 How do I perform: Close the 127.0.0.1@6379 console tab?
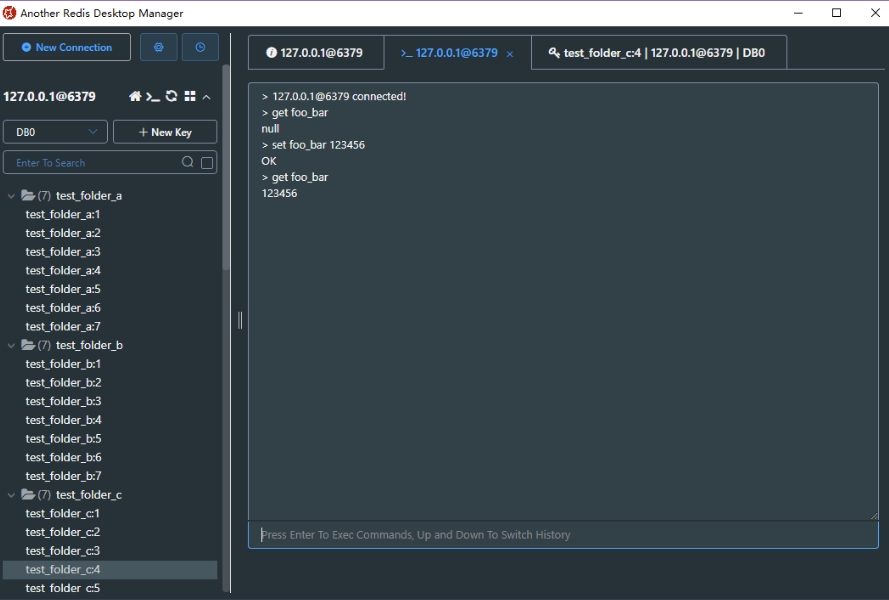coord(510,54)
